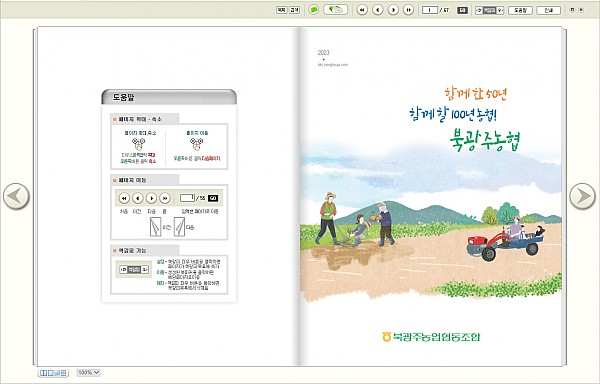This screenshot has height=384, width=600.
Task: Open the 검색 search button in toolbar
Action: click(x=294, y=10)
